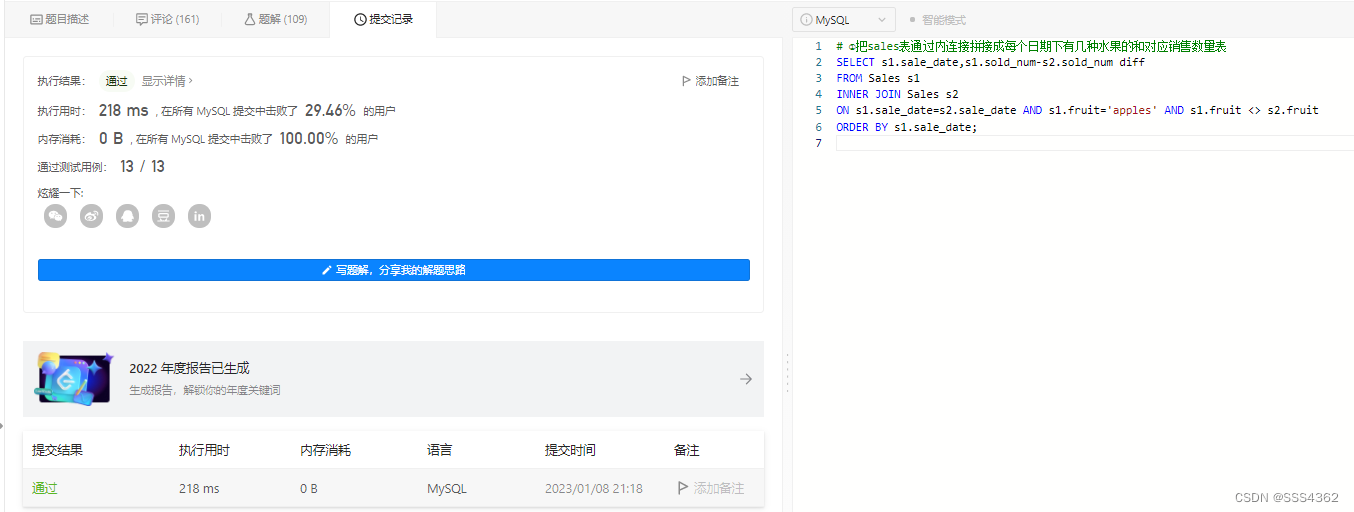Viewport: 1354px width, 512px height.
Task: Click the 提交时间 column header
Action: pyautogui.click(x=570, y=451)
